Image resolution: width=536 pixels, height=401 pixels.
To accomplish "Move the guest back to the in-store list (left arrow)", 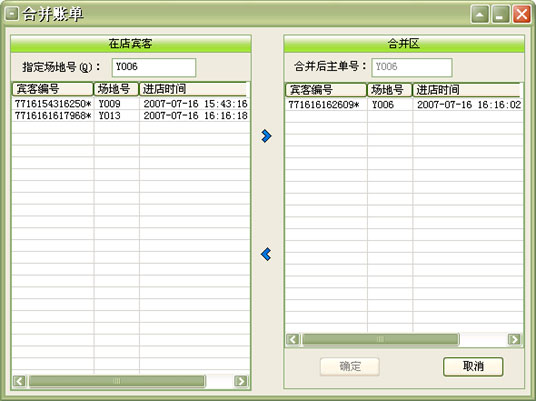I will click(266, 254).
